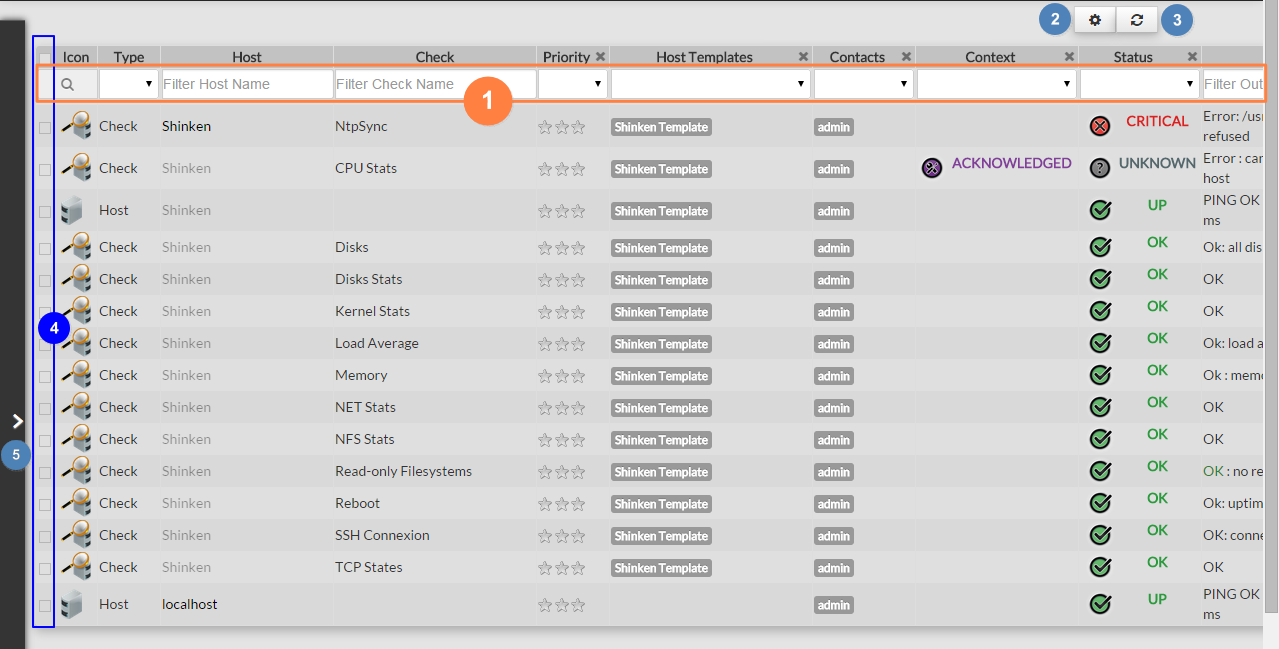Click the magnifier search filter icon
Screen dimensions: 1279x649
pos(68,85)
